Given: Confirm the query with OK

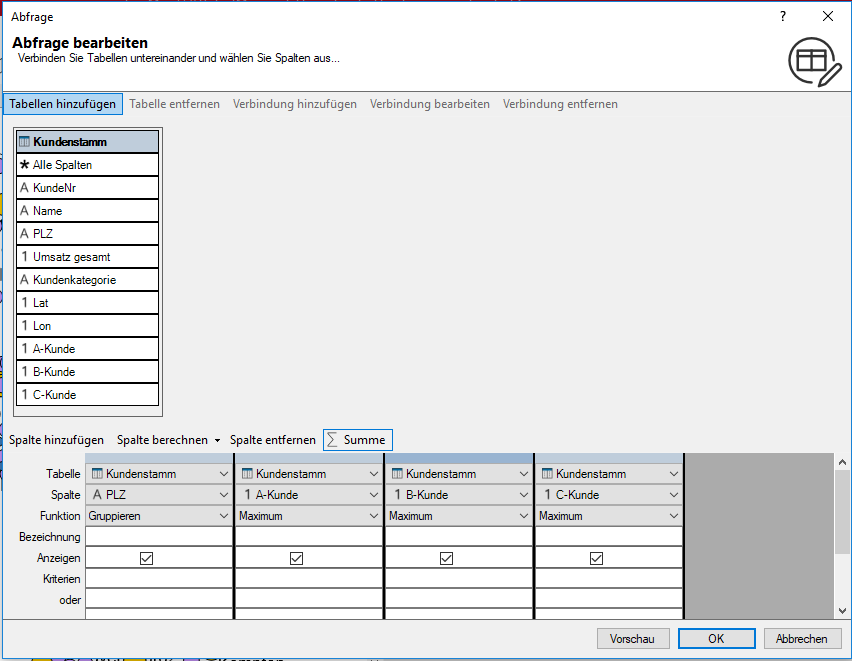Looking at the screenshot, I should coord(716,639).
